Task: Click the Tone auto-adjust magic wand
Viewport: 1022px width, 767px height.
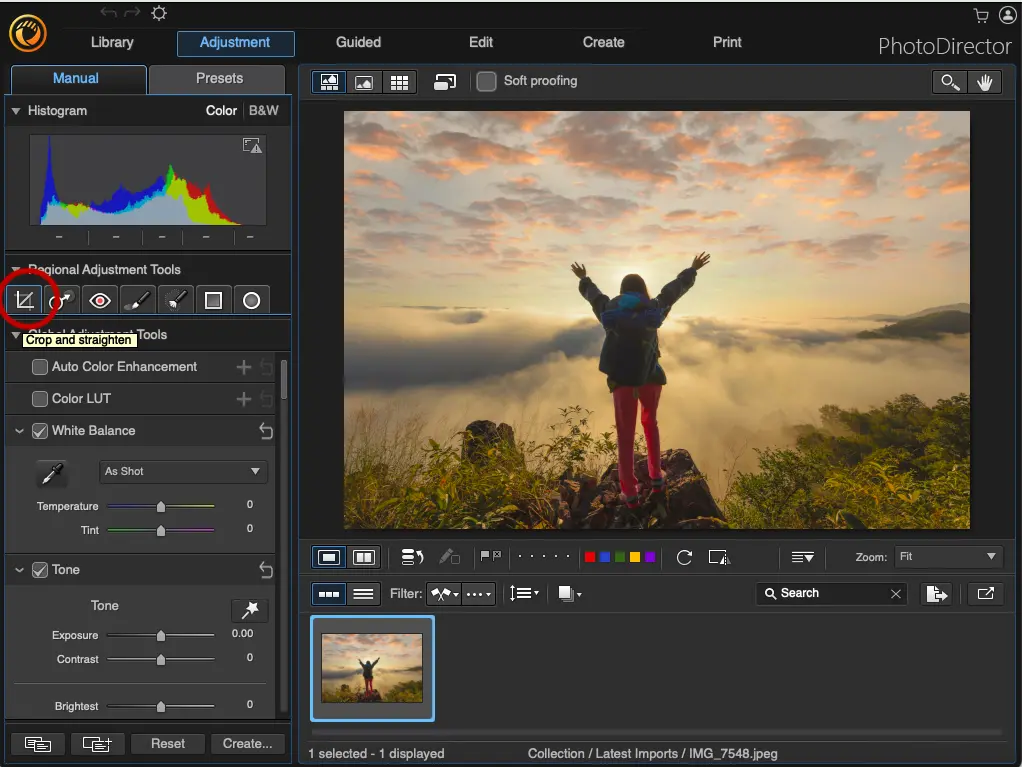Action: click(x=248, y=609)
